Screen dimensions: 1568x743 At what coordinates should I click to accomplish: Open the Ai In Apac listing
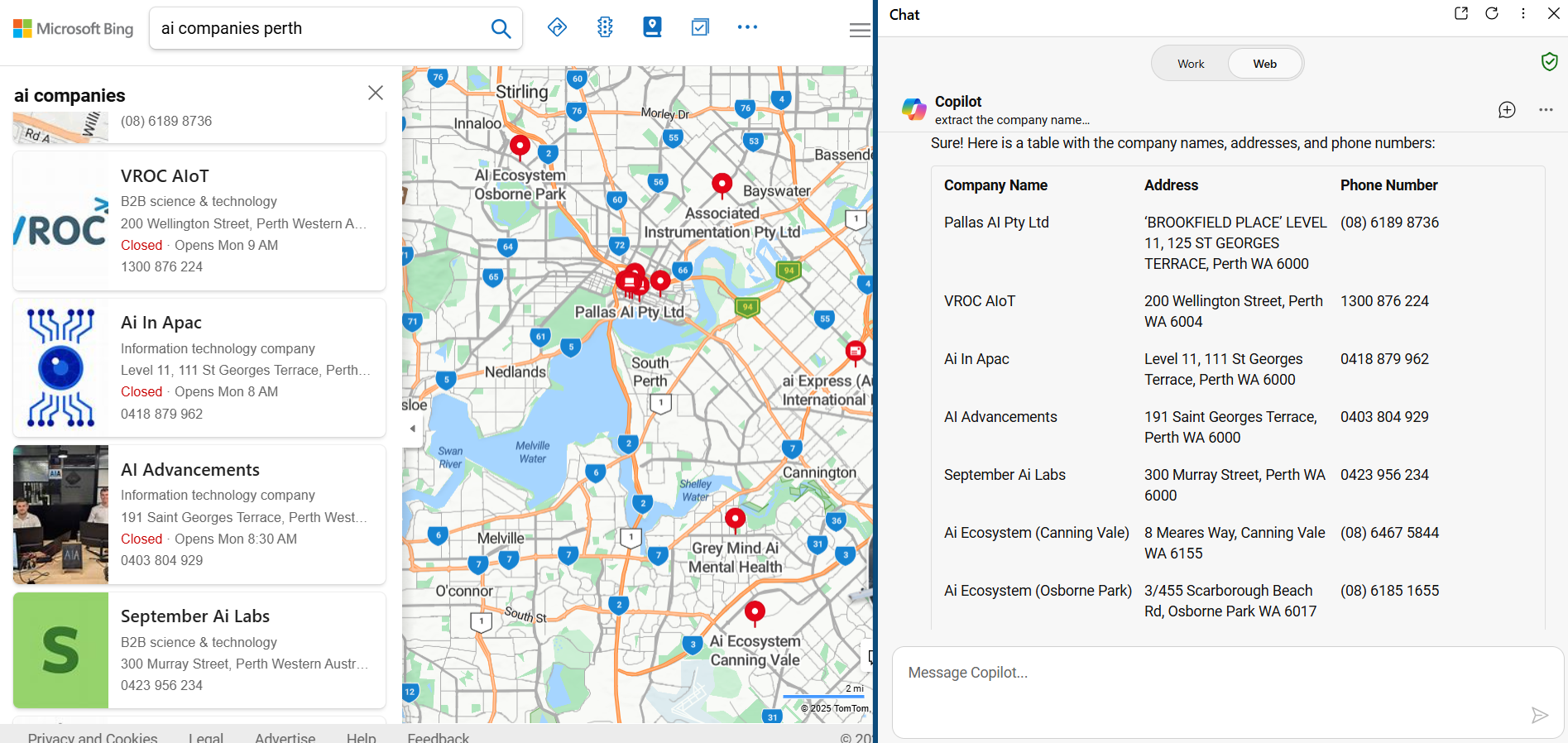[199, 367]
